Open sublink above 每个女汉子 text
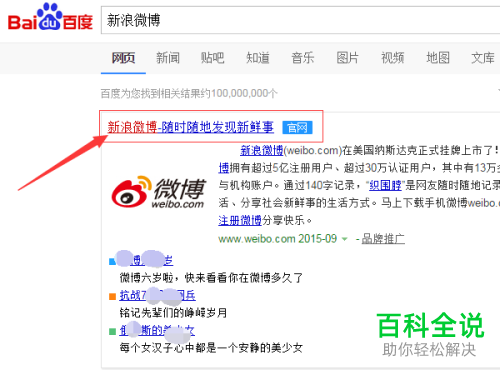 (157, 330)
